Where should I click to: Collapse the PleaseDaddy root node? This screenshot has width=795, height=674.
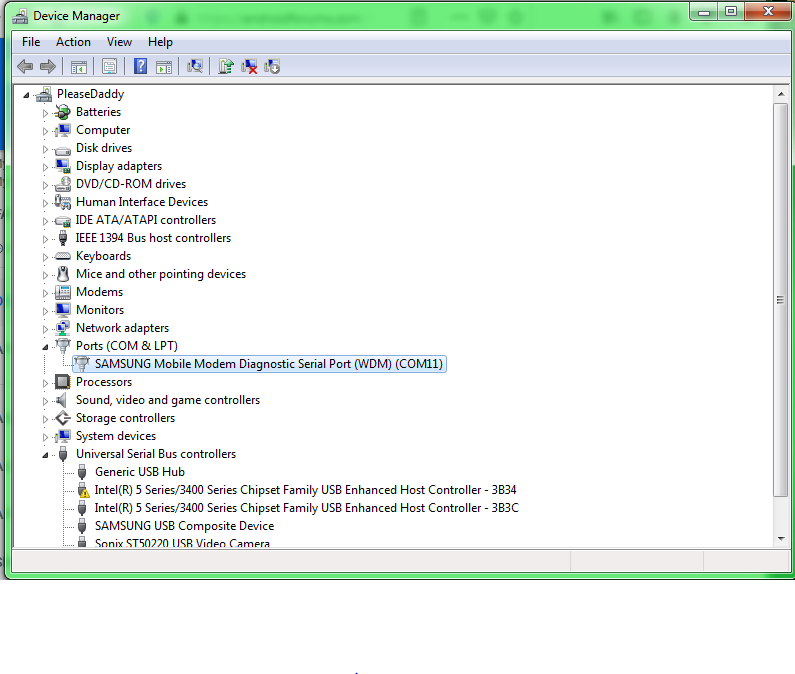click(x=26, y=95)
